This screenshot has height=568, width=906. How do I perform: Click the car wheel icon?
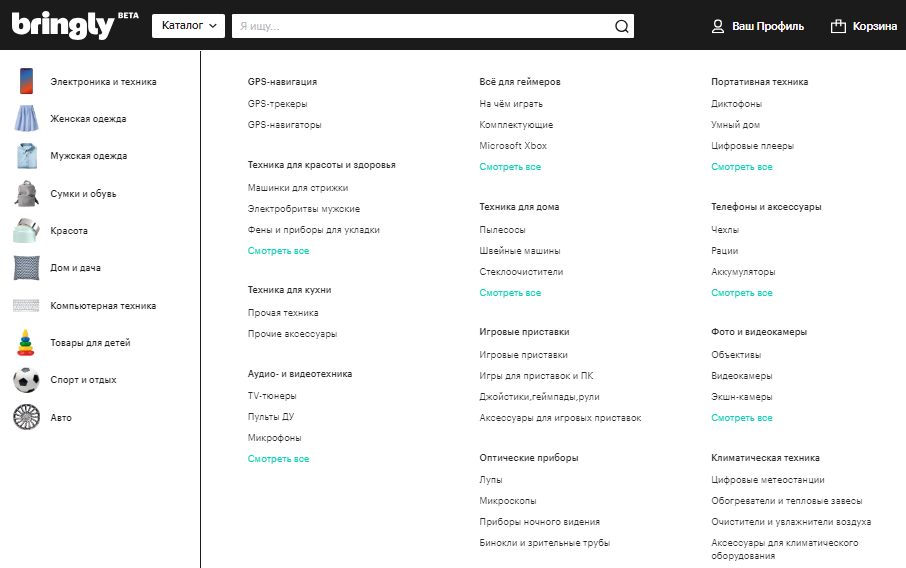(x=27, y=417)
